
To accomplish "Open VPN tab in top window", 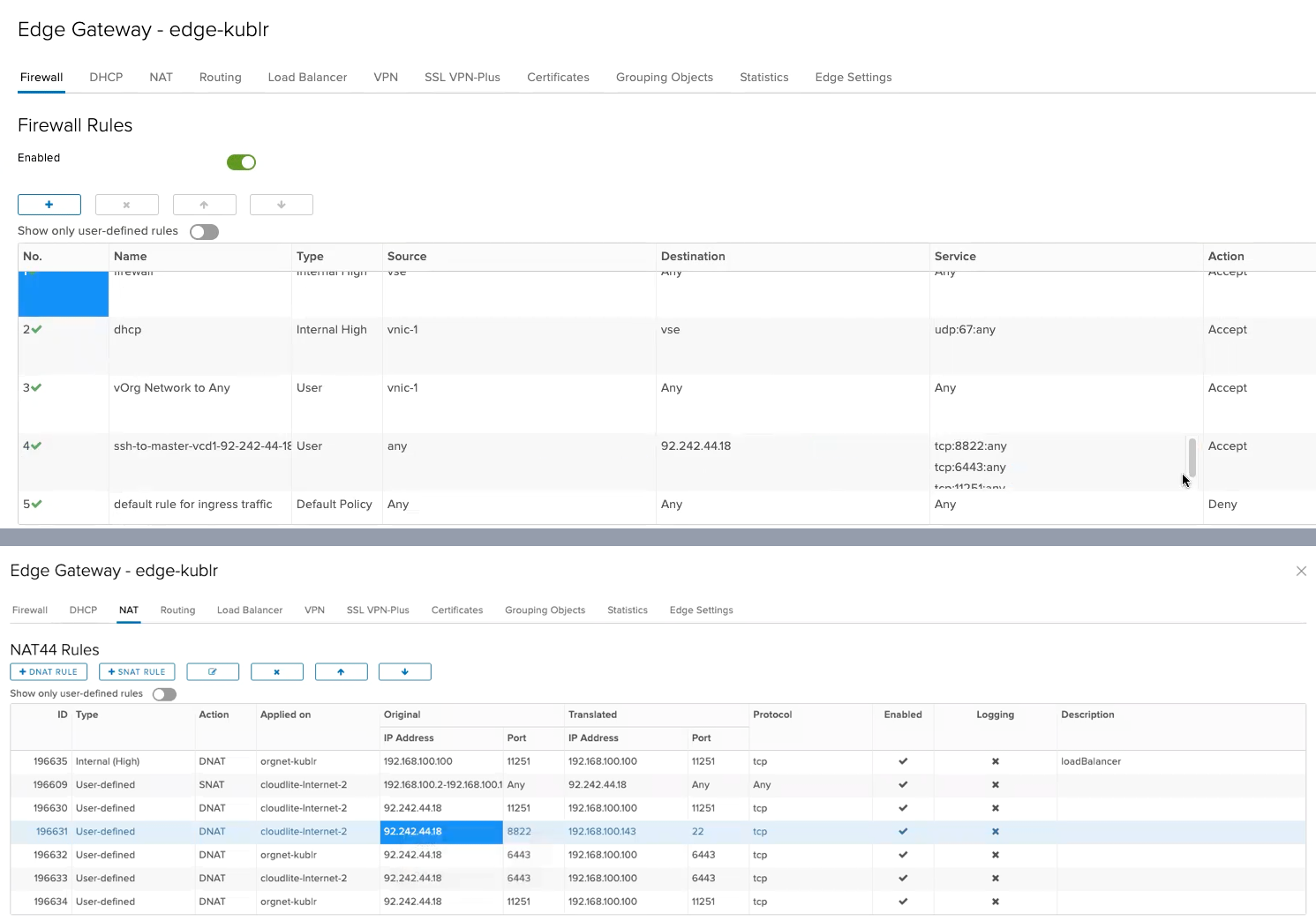I will (x=386, y=78).
